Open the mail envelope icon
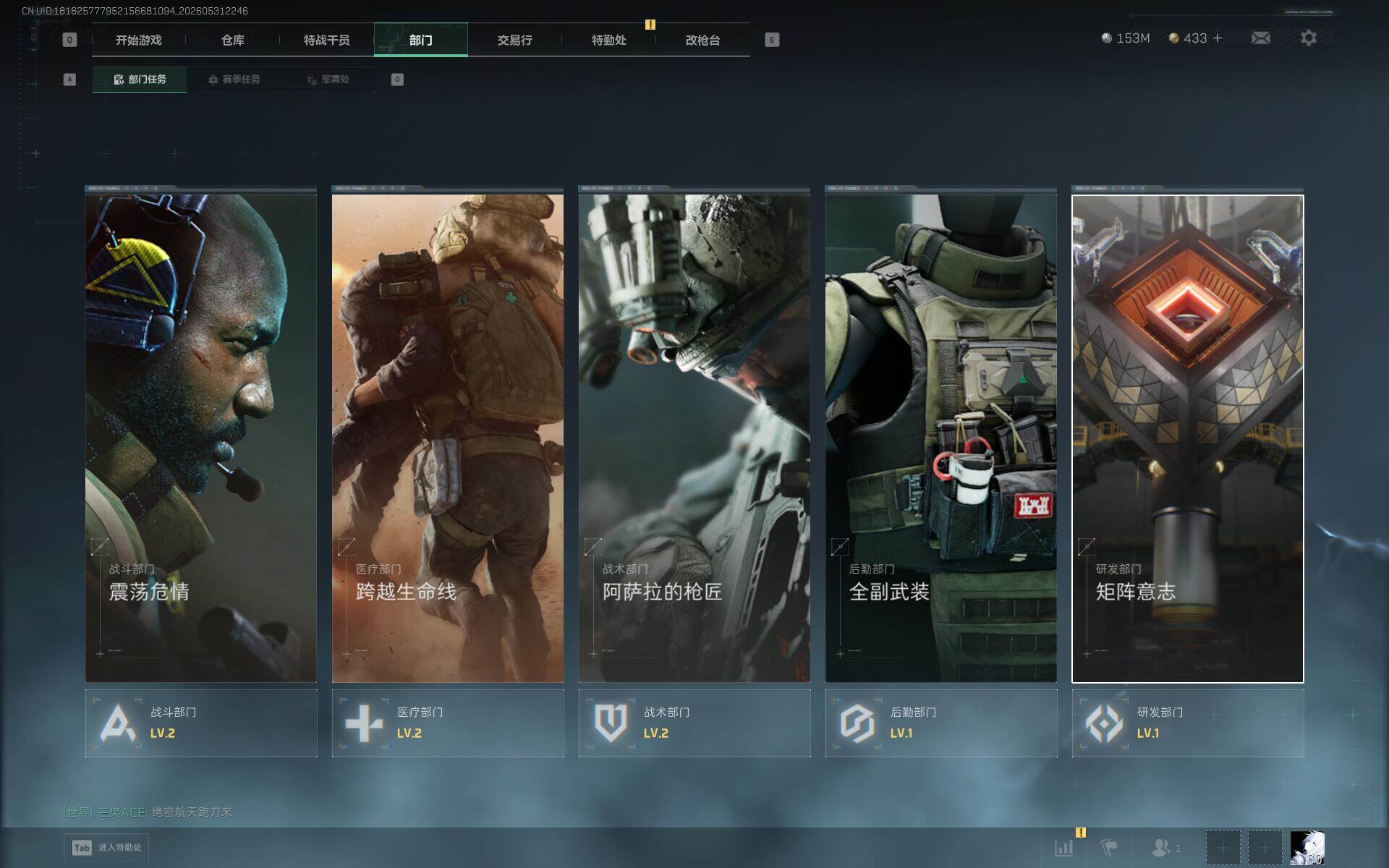 click(1260, 38)
